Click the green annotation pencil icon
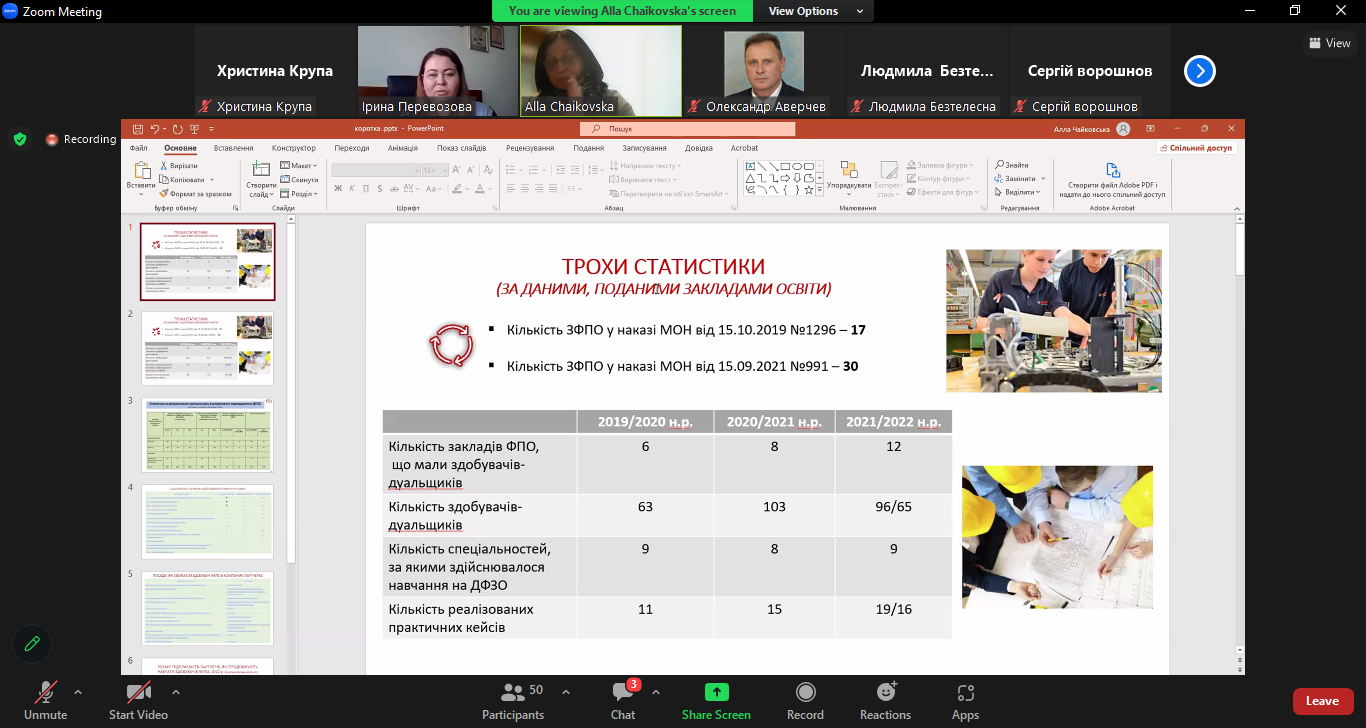1366x728 pixels. (32, 644)
